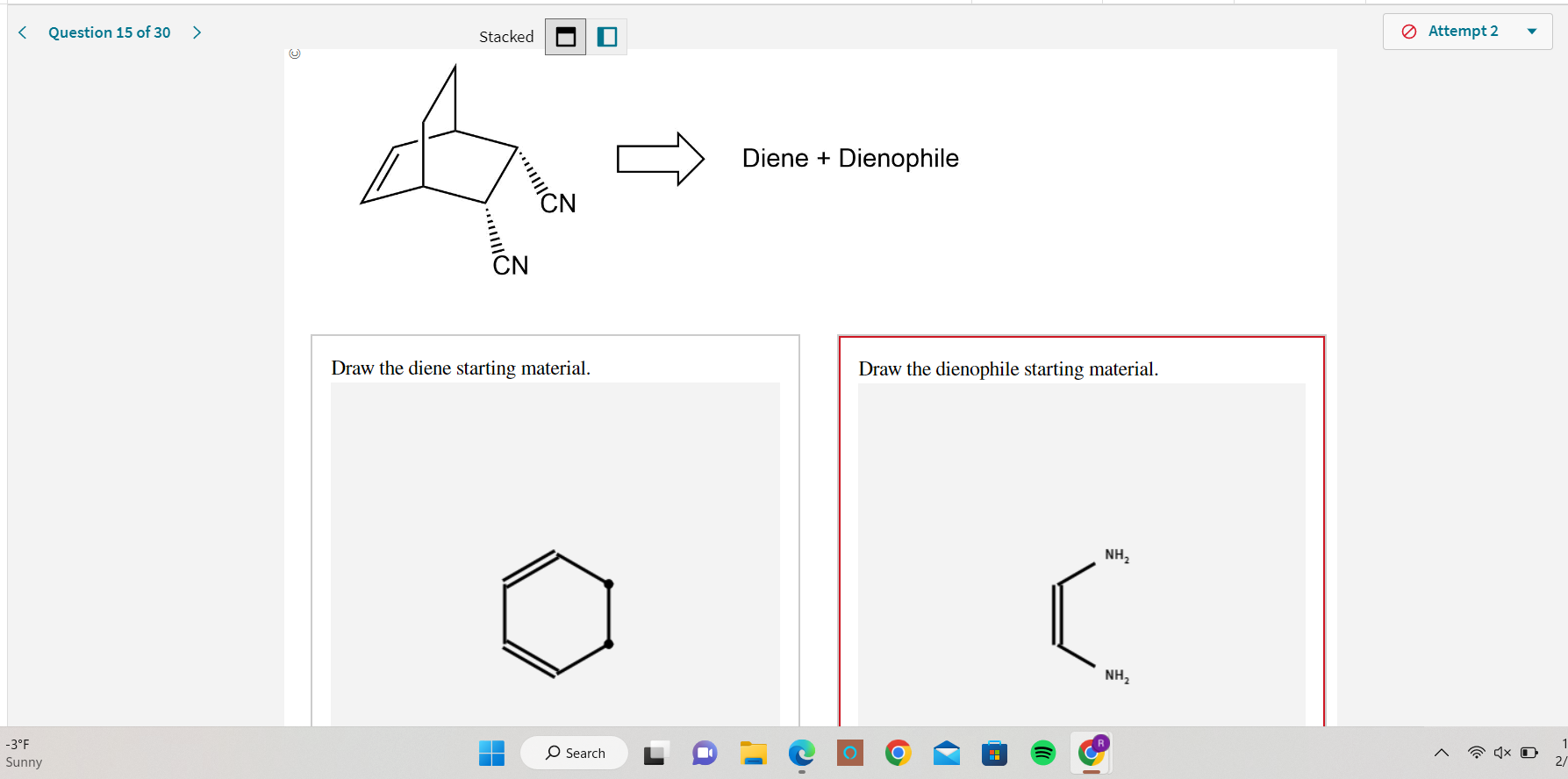Open the brown square app on the taskbar
1568x779 pixels.
click(849, 754)
